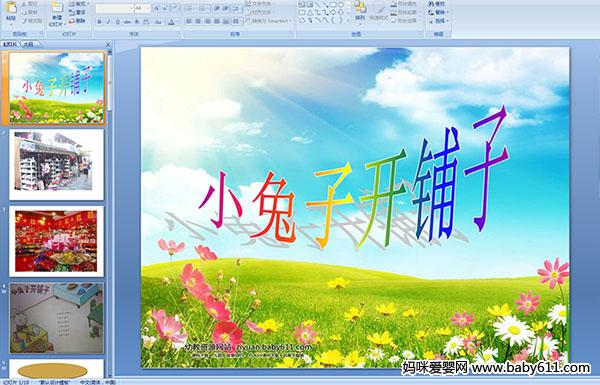Toggle Italic formatting
This screenshot has width=600, height=385.
tap(108, 22)
